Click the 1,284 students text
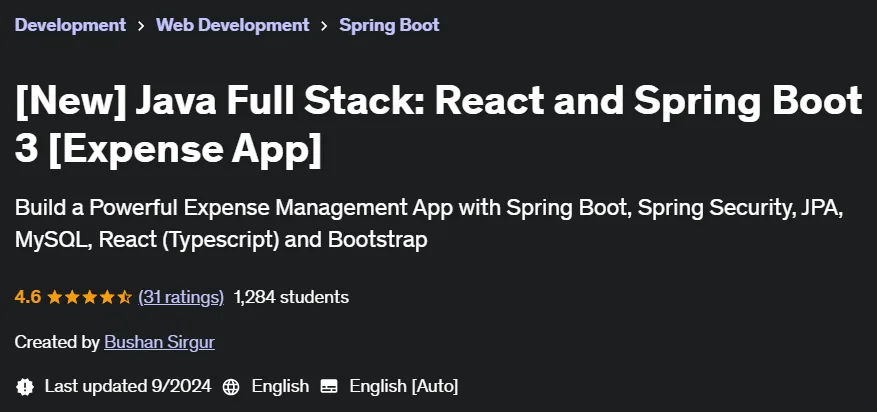This screenshot has width=877, height=412. click(x=291, y=297)
